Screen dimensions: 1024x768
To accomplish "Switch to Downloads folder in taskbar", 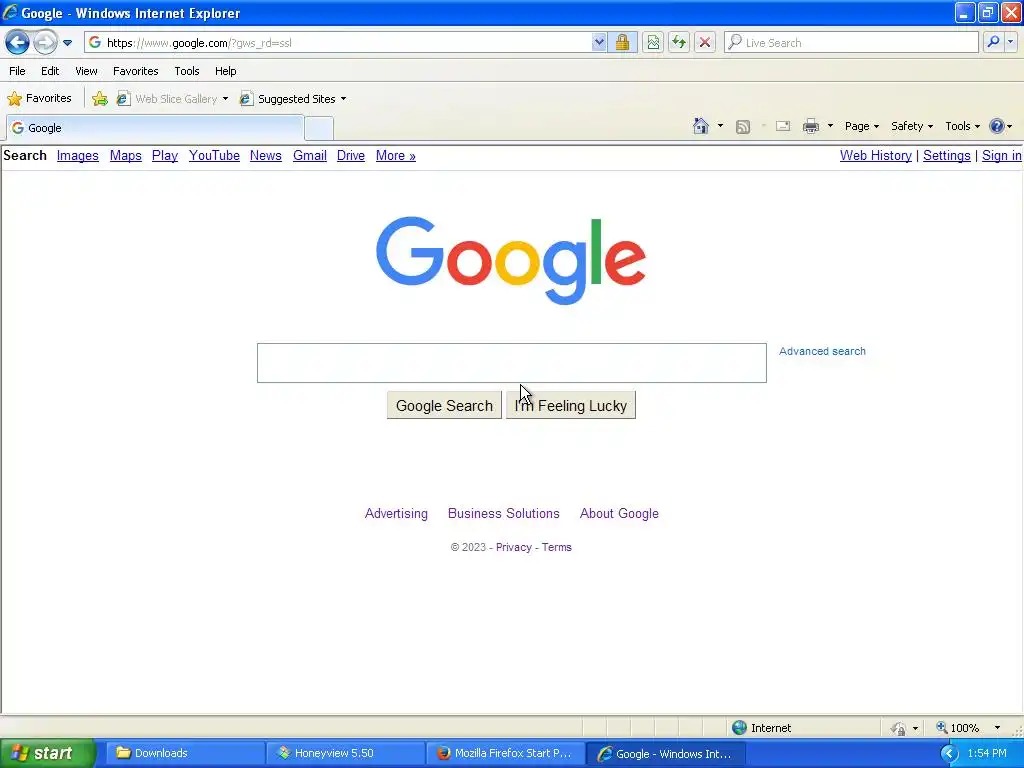I will [185, 753].
